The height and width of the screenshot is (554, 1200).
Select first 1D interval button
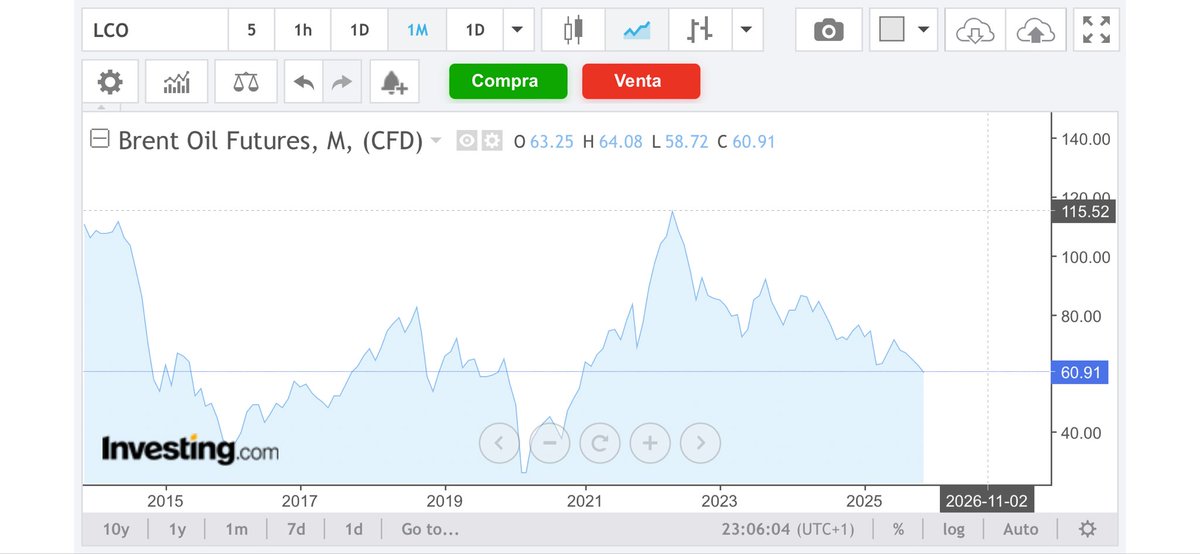[x=359, y=30]
